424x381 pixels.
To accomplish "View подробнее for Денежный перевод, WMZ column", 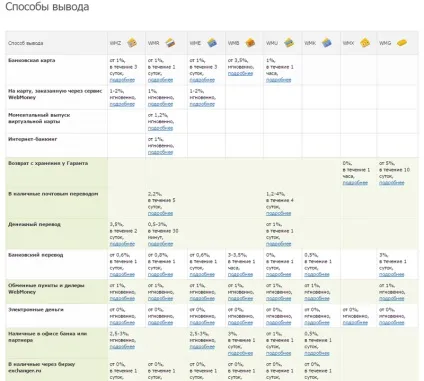I will coord(122,244).
